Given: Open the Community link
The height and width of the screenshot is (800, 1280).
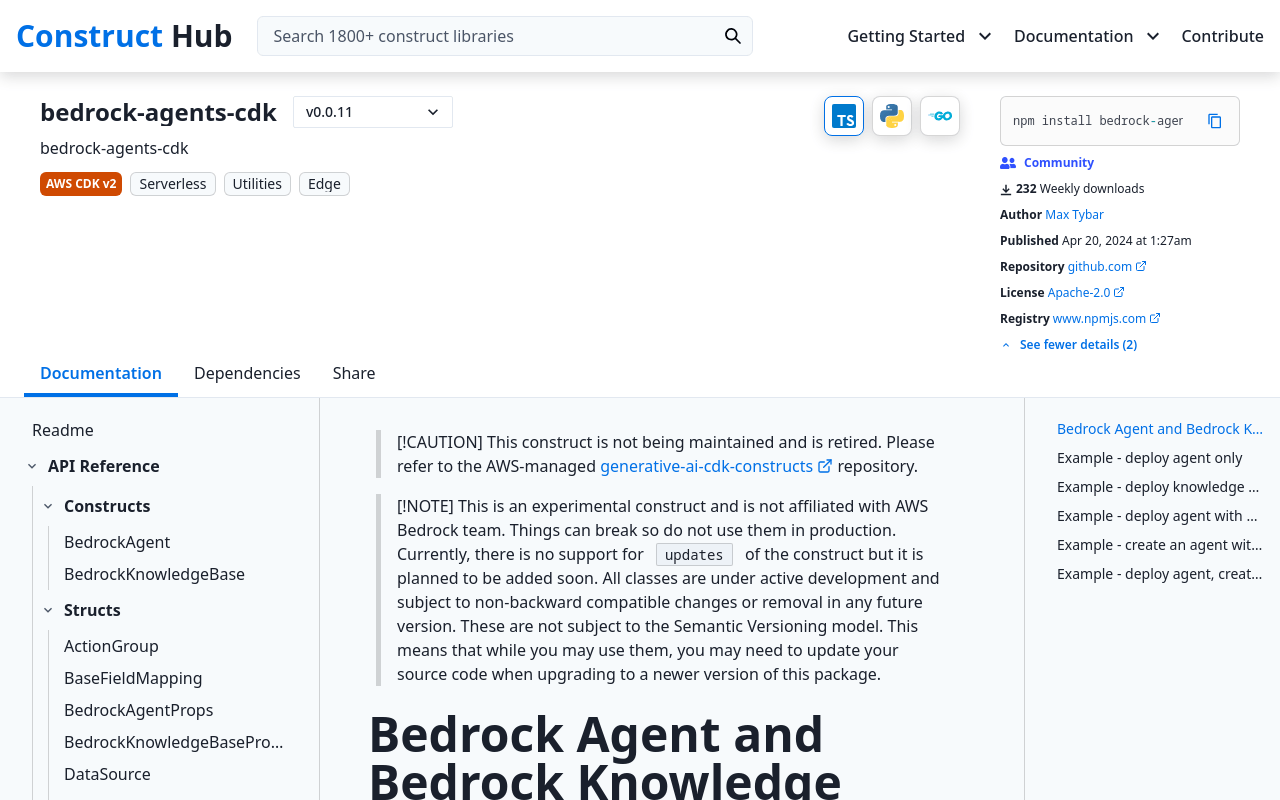Looking at the screenshot, I should pos(1059,163).
